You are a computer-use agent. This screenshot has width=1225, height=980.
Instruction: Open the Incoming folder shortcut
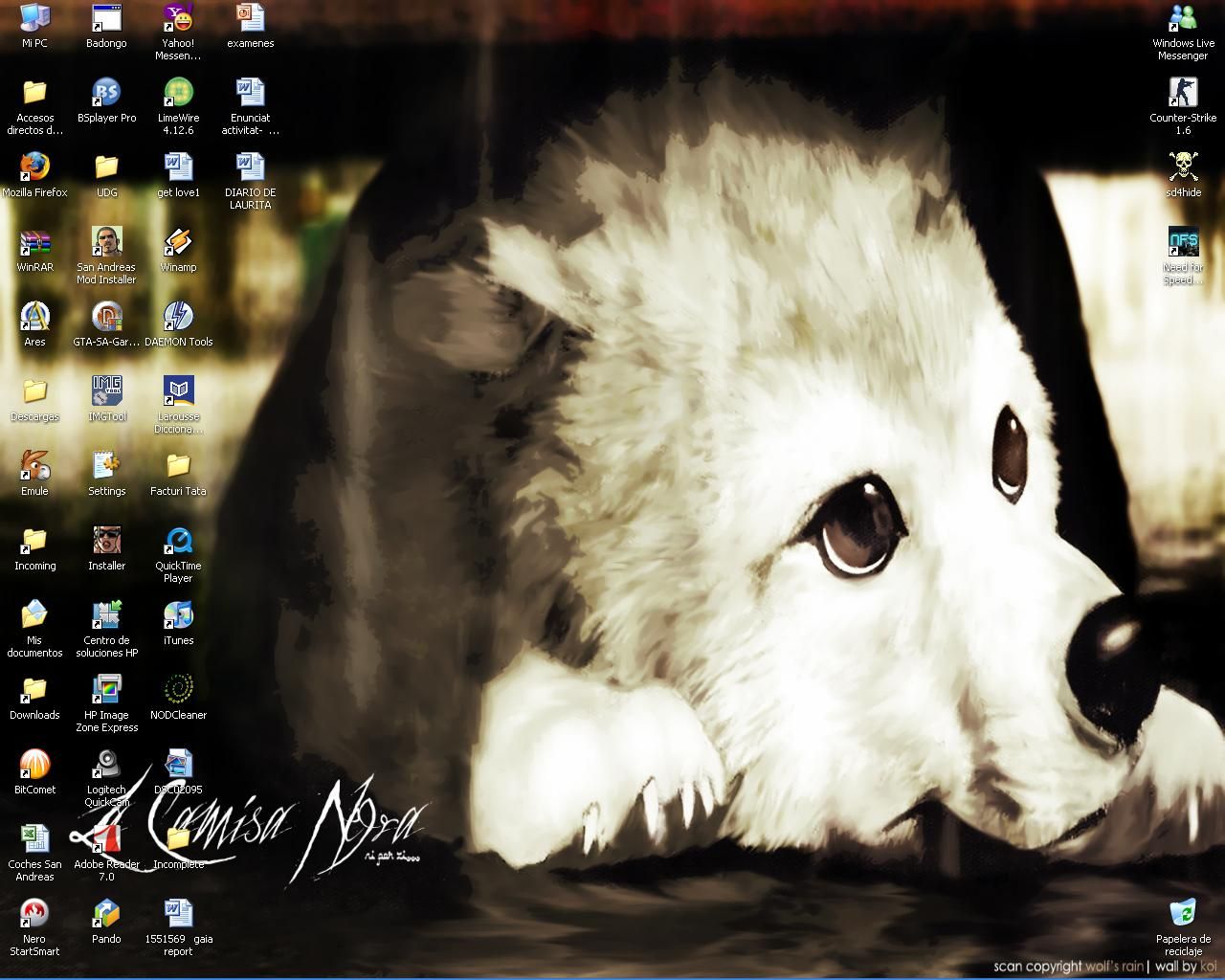tap(34, 540)
